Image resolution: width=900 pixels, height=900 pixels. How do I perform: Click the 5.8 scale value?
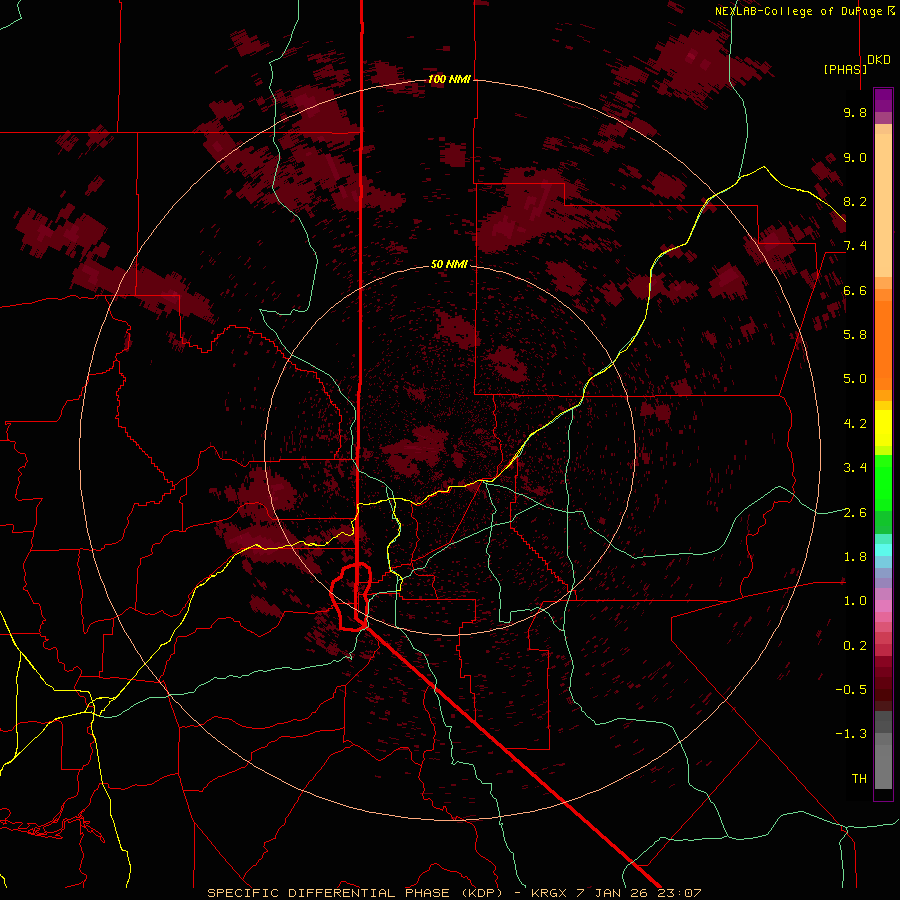click(x=855, y=334)
